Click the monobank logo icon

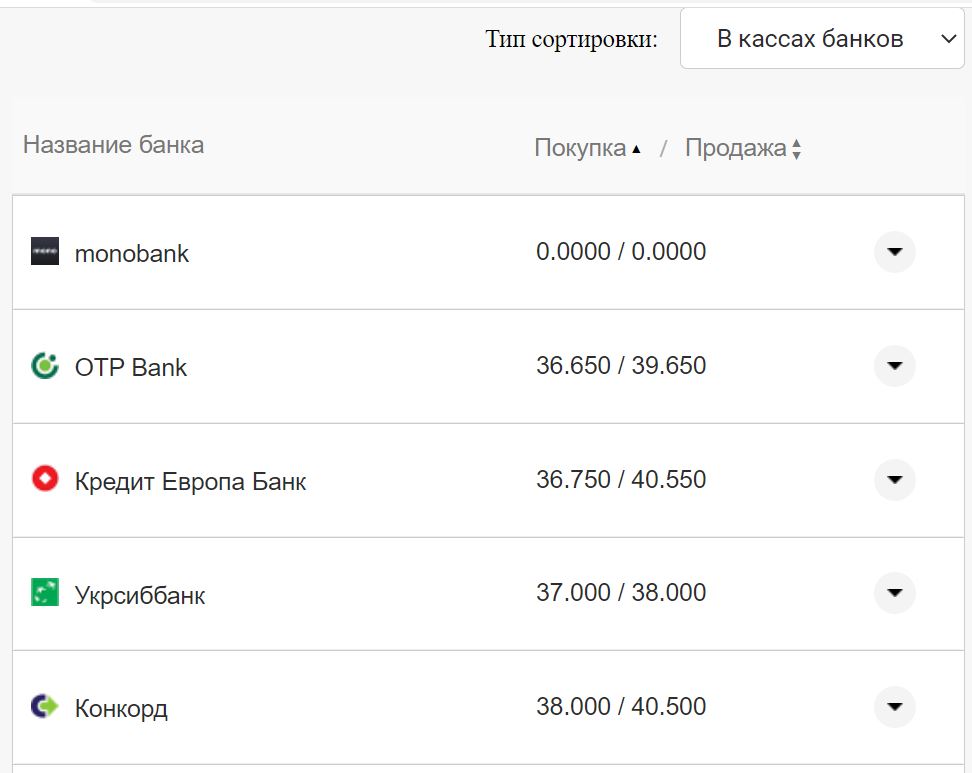pyautogui.click(x=47, y=252)
